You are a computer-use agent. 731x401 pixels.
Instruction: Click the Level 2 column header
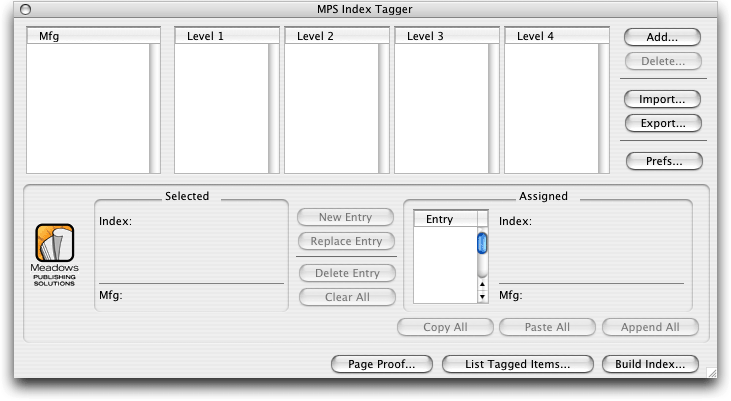tap(337, 36)
